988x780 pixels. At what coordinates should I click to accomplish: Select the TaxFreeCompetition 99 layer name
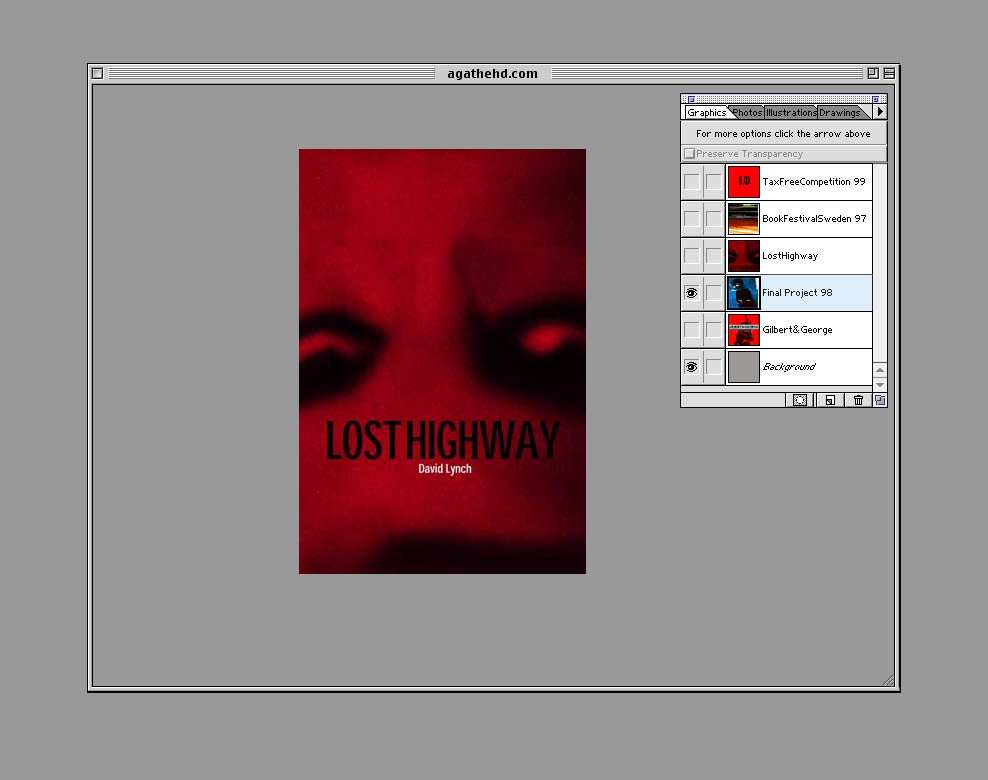coord(813,181)
